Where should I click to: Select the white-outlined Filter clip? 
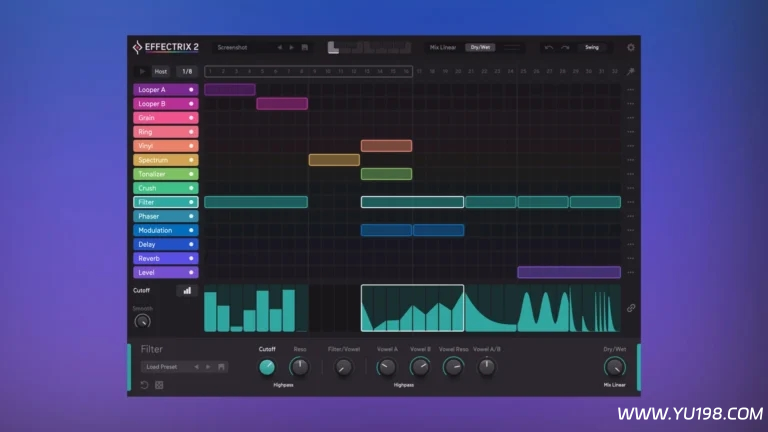coord(412,202)
